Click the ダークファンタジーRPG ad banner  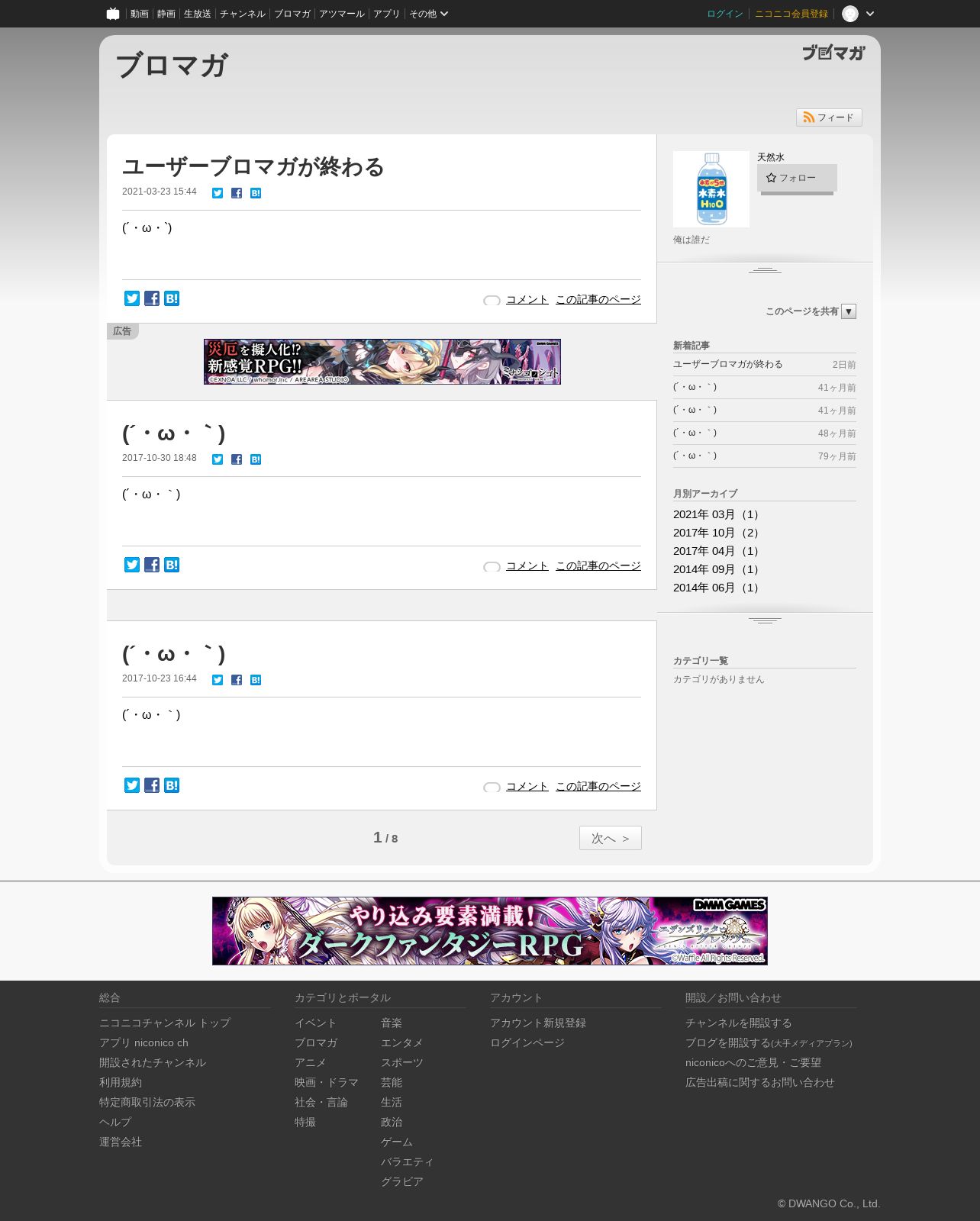coord(490,931)
